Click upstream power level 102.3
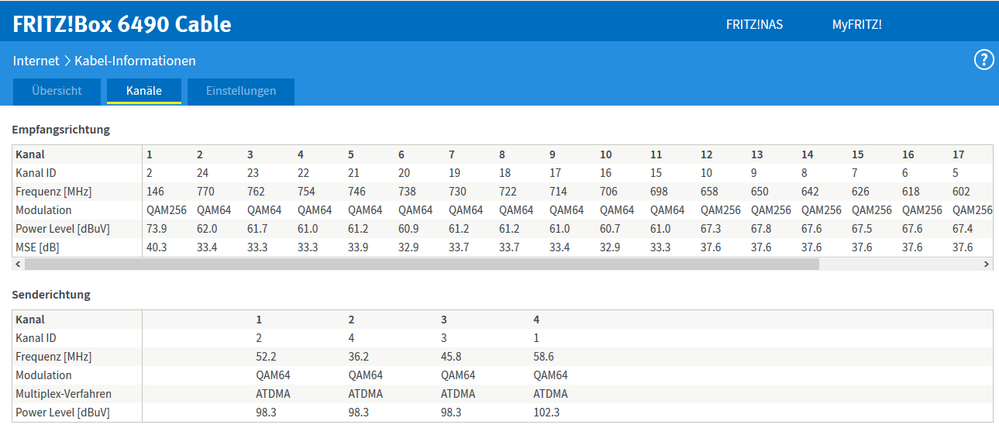Image resolution: width=999 pixels, height=429 pixels. pyautogui.click(x=546, y=412)
